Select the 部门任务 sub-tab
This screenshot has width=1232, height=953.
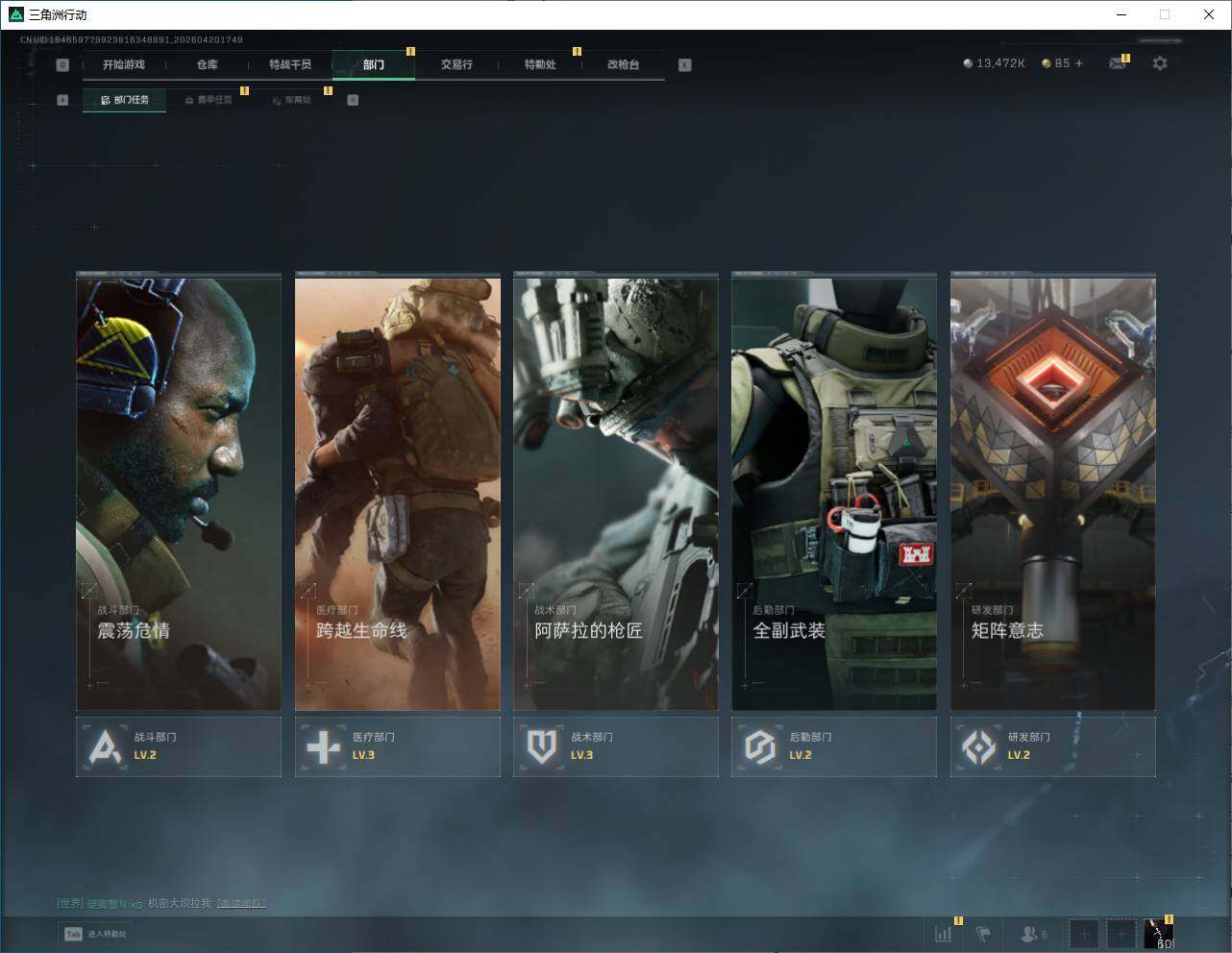pos(125,100)
